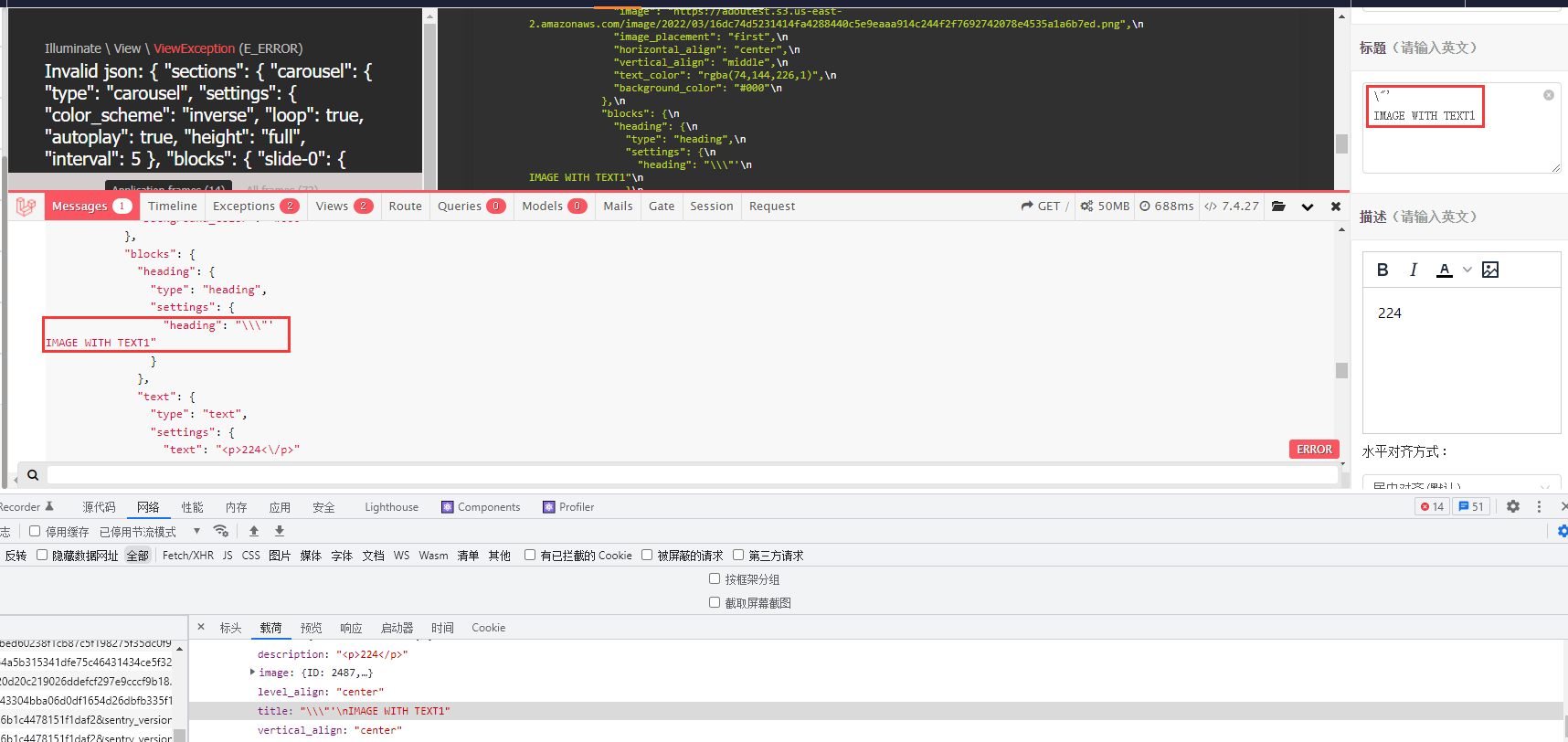
Task: Open the debugbar folder icon for stored requests
Action: (1278, 207)
